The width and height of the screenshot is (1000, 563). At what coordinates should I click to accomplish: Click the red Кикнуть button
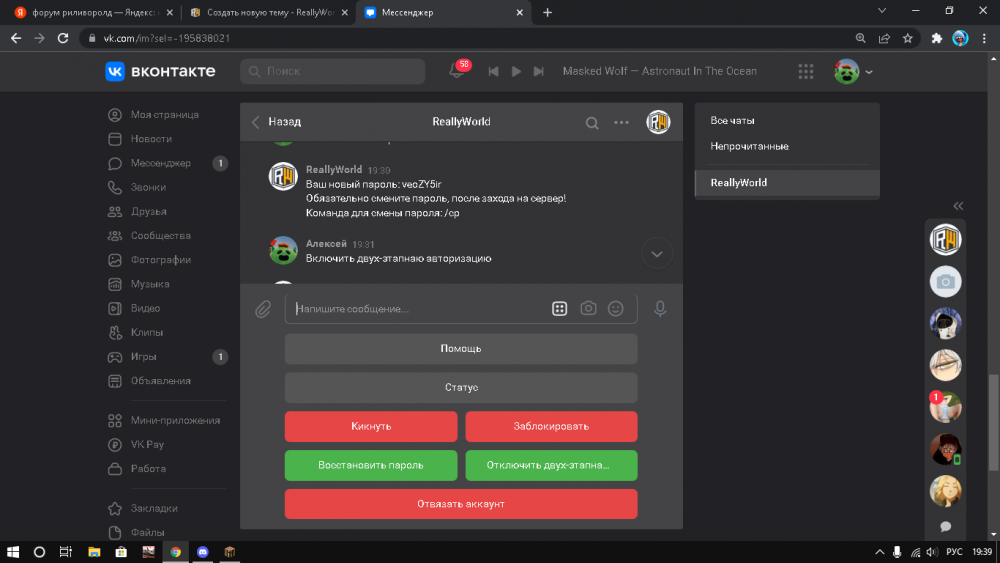coord(371,427)
